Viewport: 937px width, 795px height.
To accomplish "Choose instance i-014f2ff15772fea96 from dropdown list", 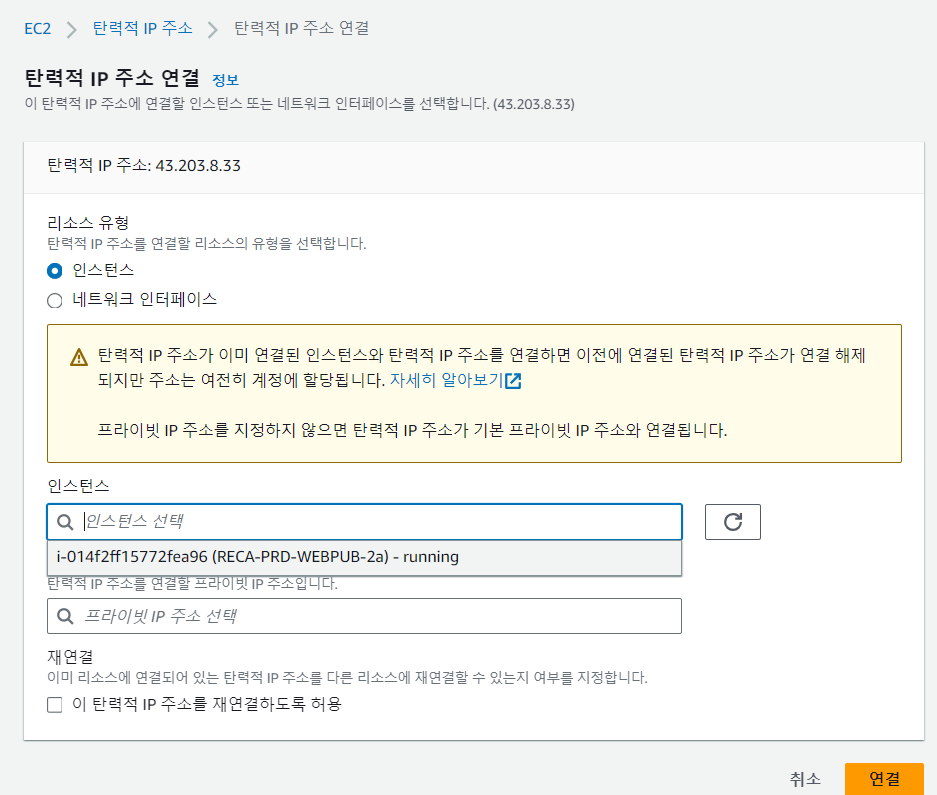I will pos(365,557).
